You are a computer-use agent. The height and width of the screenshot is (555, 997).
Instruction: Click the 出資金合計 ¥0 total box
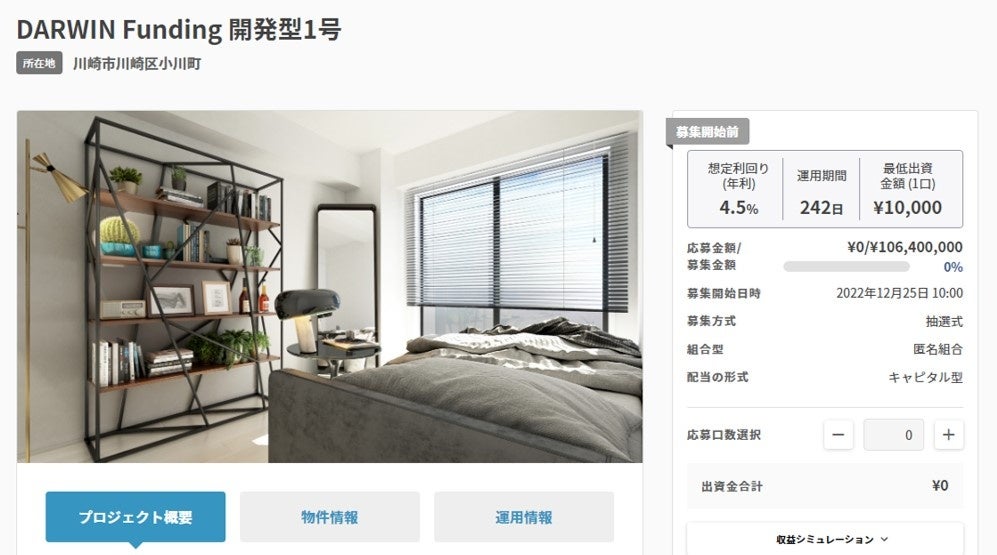click(x=825, y=486)
